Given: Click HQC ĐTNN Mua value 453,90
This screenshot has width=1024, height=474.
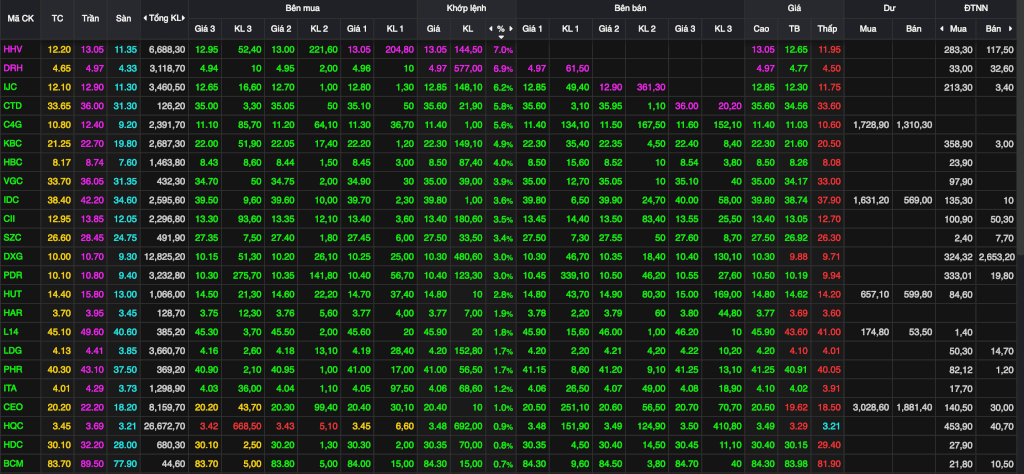Looking at the screenshot, I should (958, 425).
